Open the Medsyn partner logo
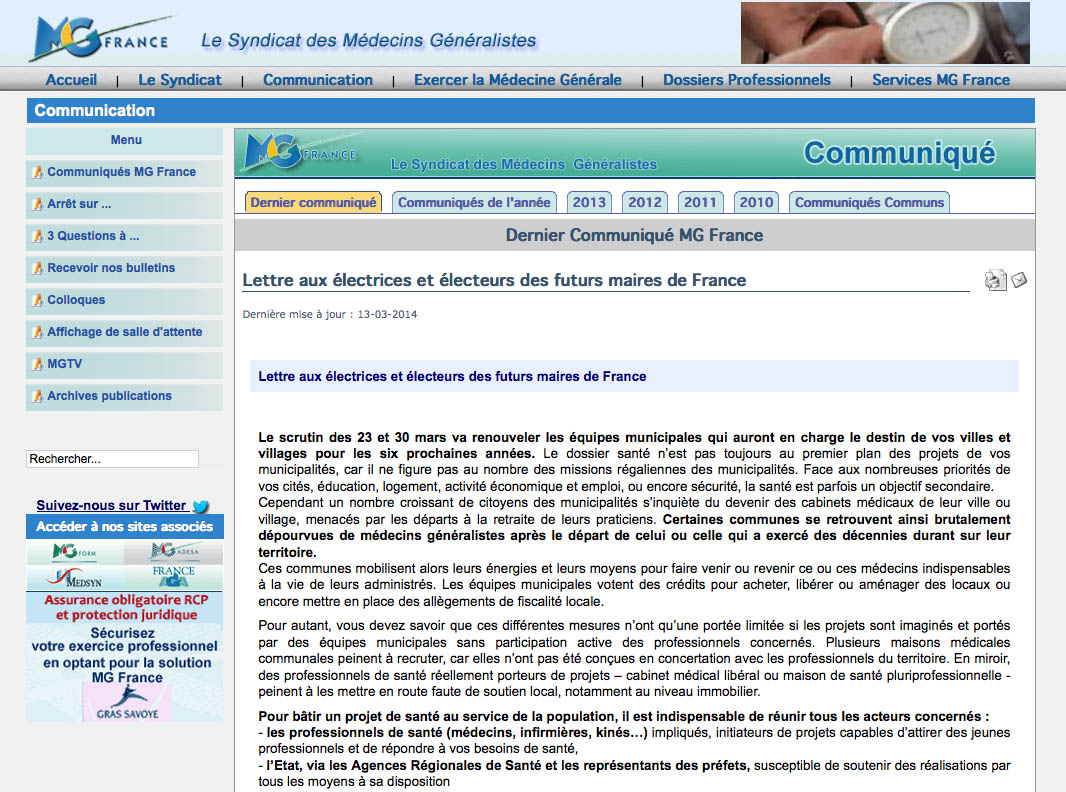Viewport: 1066px width, 792px height. click(75, 578)
